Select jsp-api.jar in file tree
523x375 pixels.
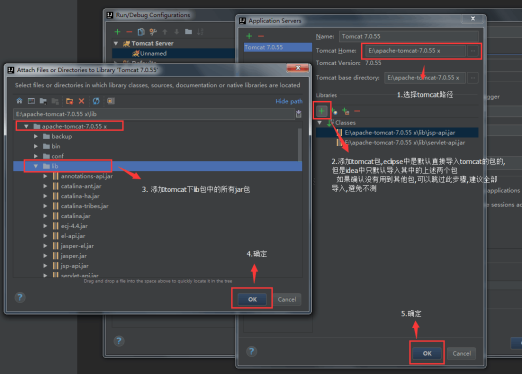coord(74,266)
